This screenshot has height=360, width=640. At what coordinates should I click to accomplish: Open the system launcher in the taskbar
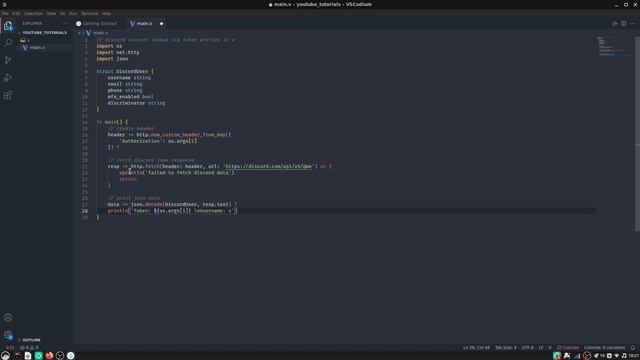coord(5,356)
